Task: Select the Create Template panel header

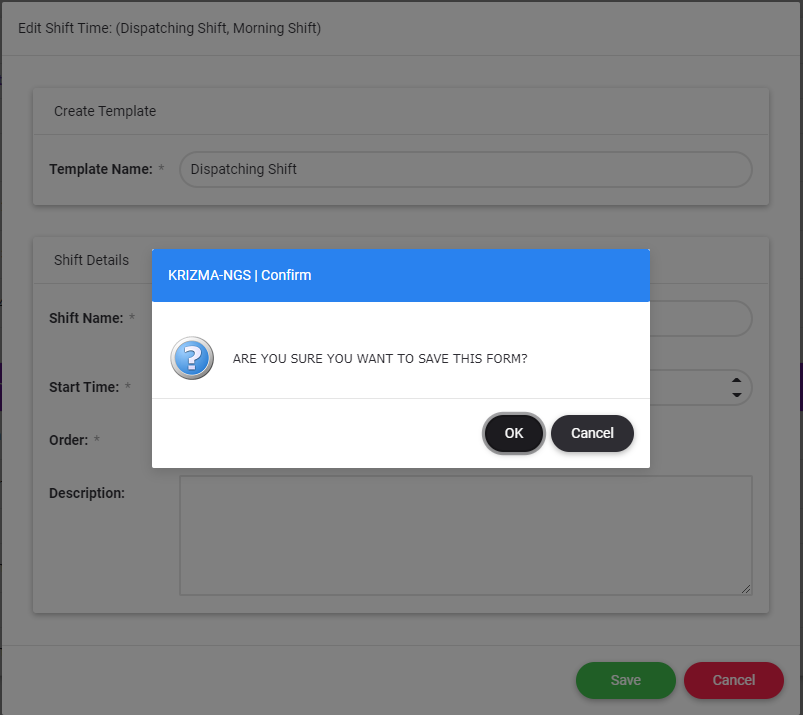Action: pyautogui.click(x=105, y=111)
